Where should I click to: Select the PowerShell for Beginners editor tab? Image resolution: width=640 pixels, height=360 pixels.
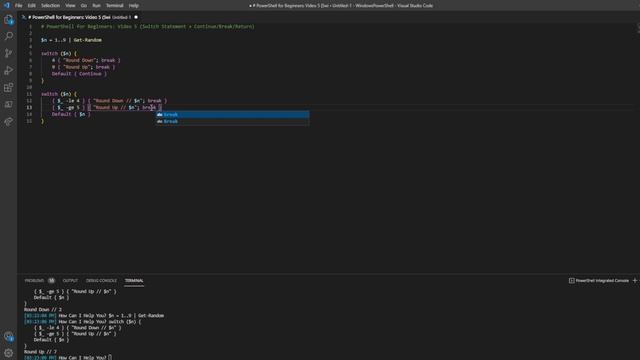80,17
